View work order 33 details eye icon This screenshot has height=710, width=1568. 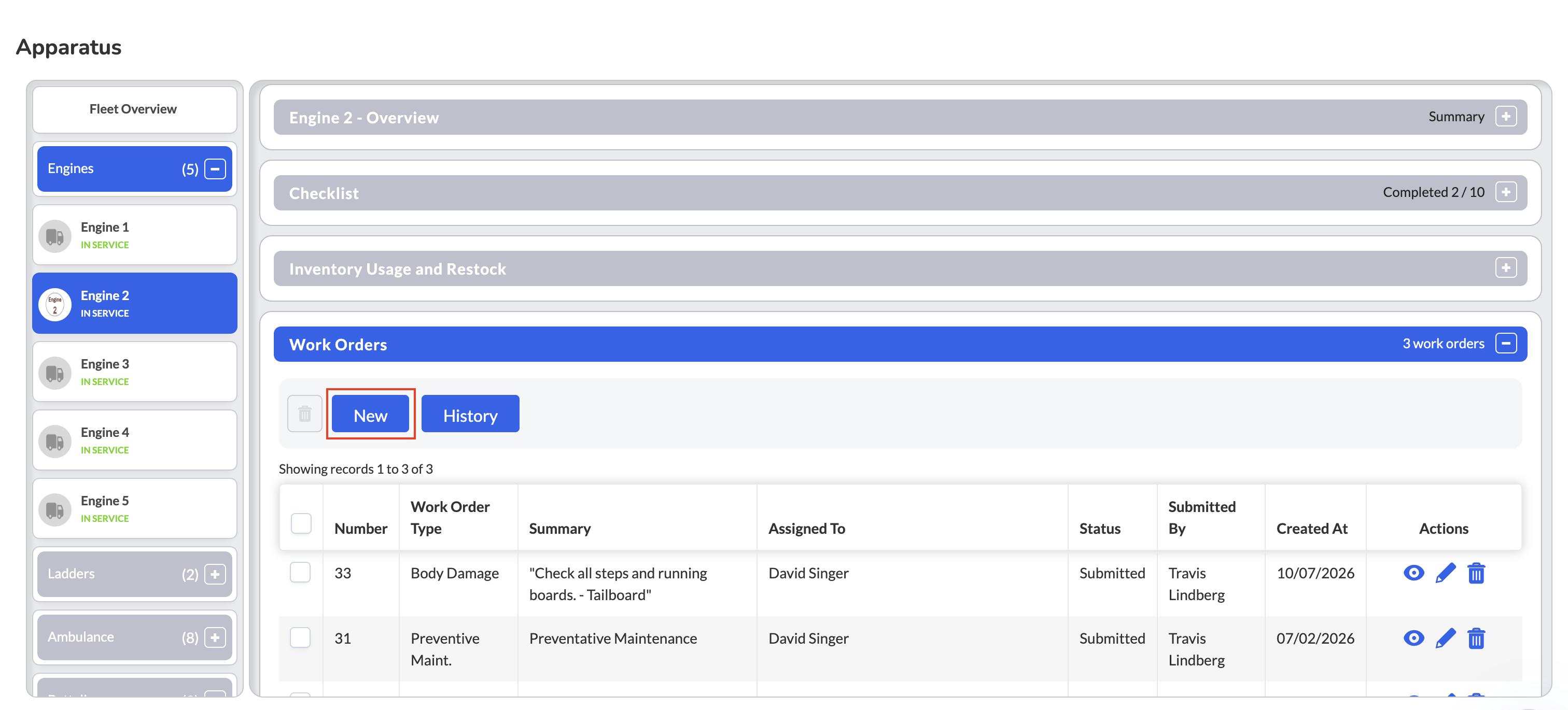[1413, 573]
